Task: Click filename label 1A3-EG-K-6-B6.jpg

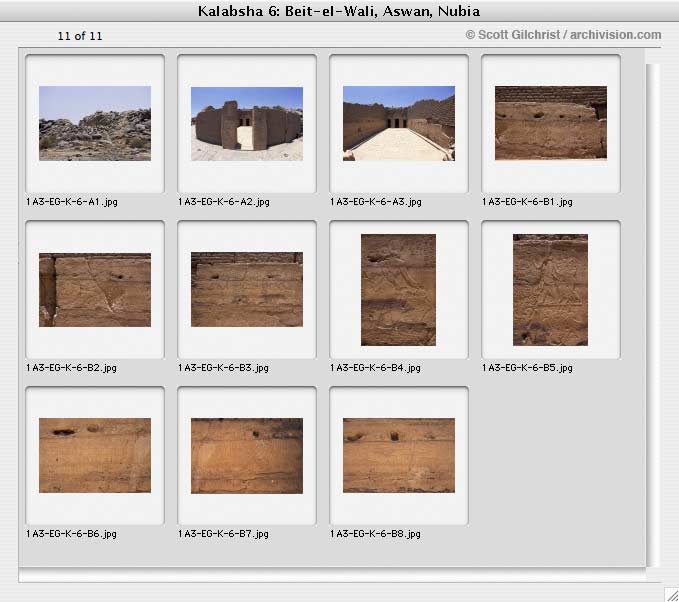Action: [x=71, y=534]
